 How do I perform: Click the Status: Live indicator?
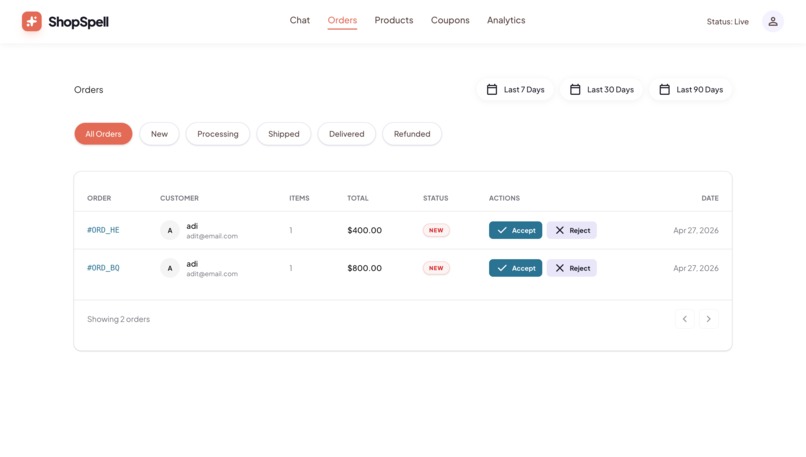727,22
